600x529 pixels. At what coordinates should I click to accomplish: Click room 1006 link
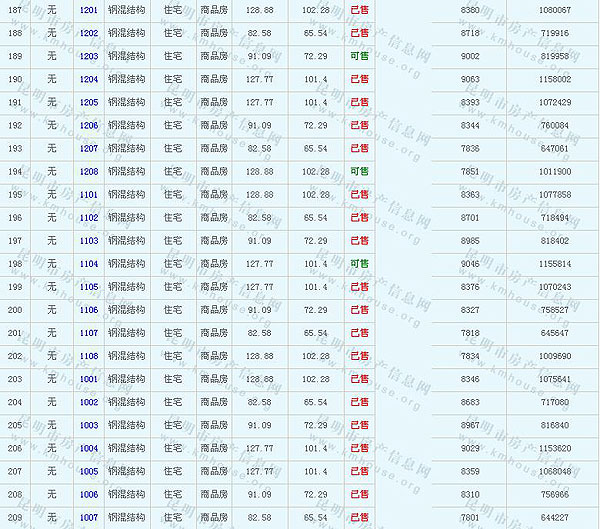tap(89, 494)
